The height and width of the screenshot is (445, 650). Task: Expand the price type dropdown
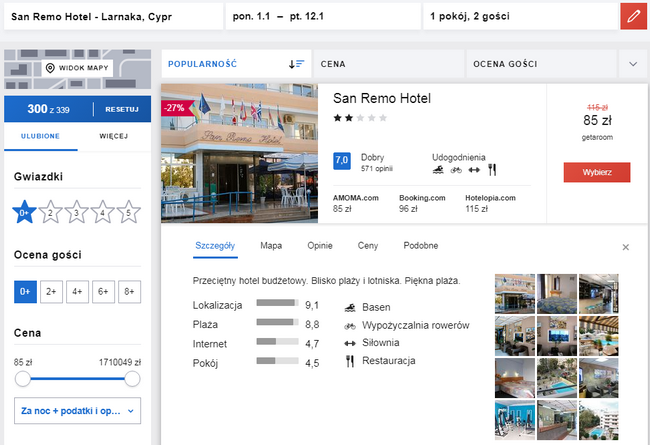tap(77, 410)
